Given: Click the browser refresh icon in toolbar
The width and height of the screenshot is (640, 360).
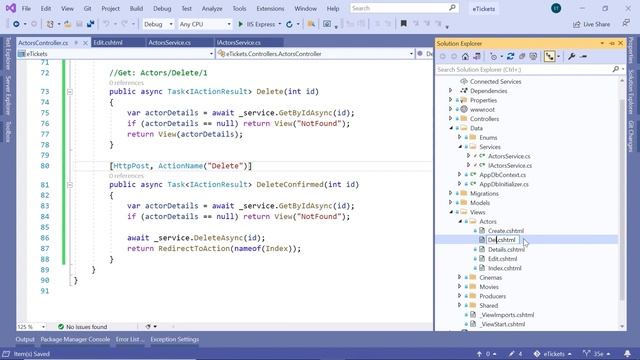Looking at the screenshot, I should 289,24.
